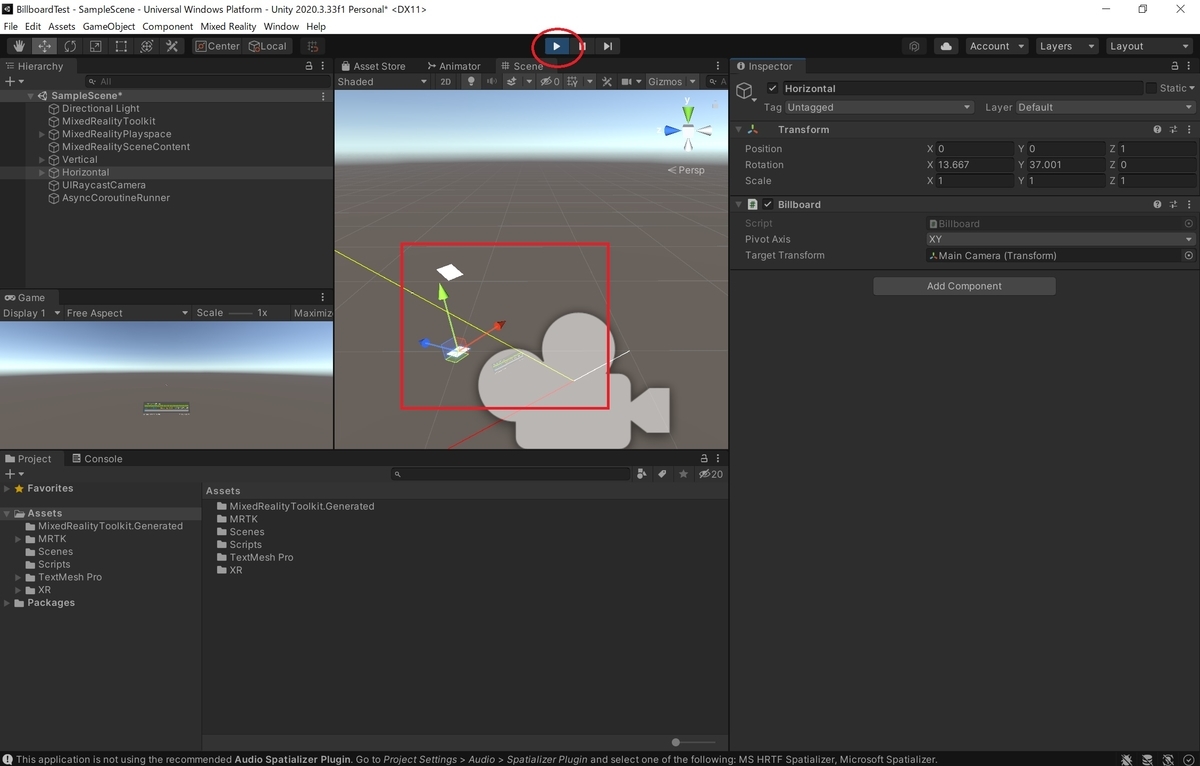Open the Shaded draw mode dropdown
This screenshot has height=766, width=1200.
click(x=382, y=82)
